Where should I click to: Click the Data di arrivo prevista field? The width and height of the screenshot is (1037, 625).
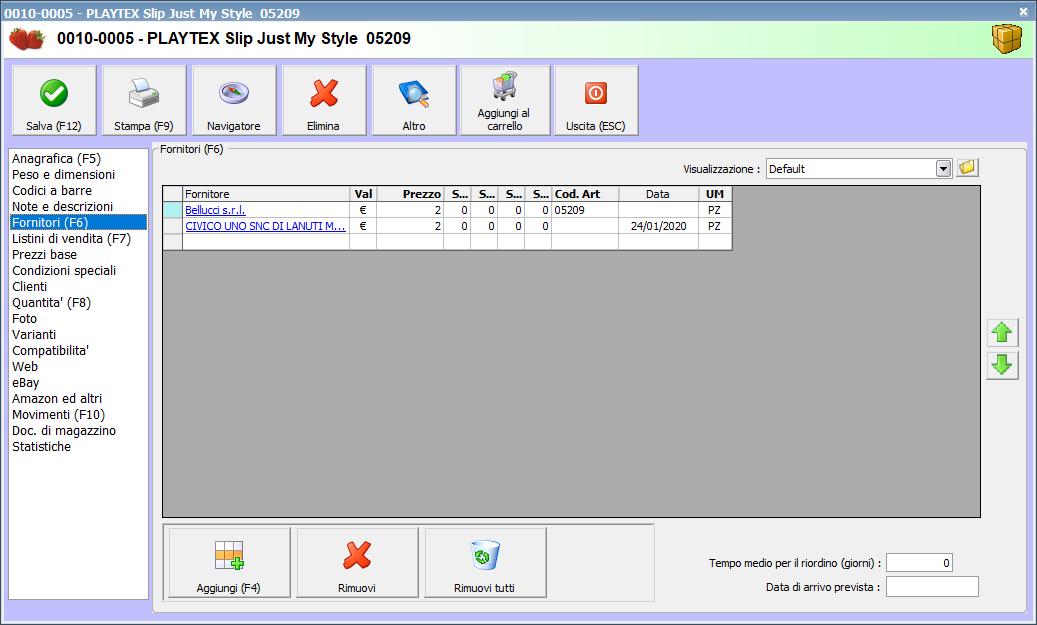[932, 587]
